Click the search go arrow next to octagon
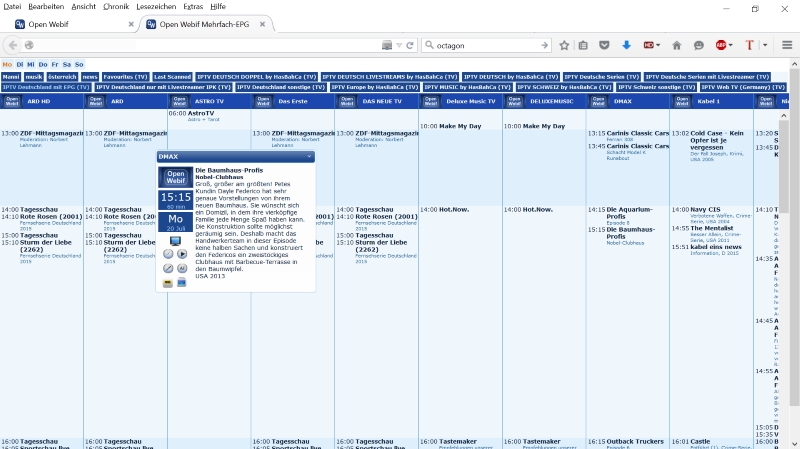 [544, 45]
